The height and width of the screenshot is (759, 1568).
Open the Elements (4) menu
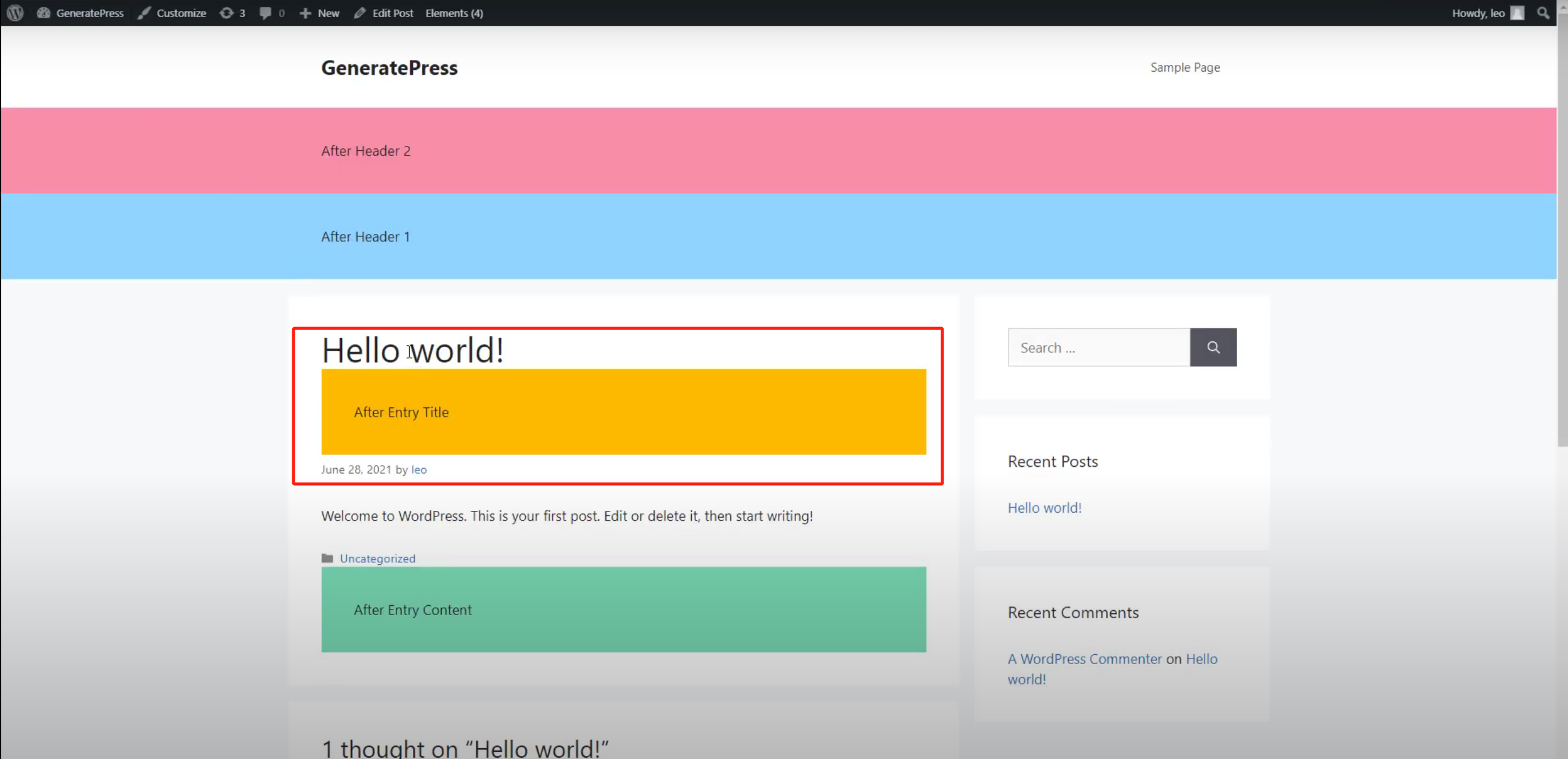coord(454,13)
